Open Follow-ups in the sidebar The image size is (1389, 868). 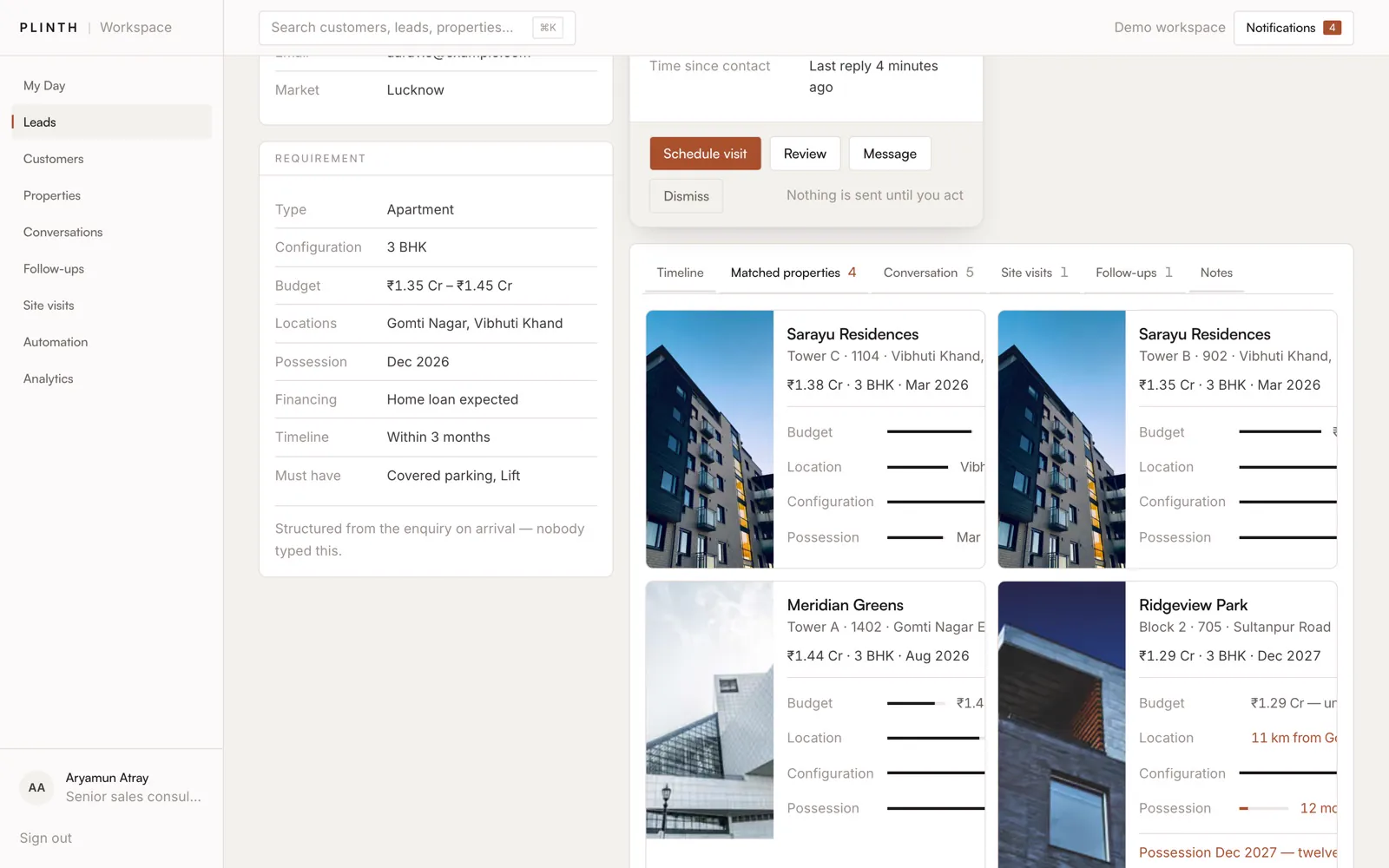111,269
